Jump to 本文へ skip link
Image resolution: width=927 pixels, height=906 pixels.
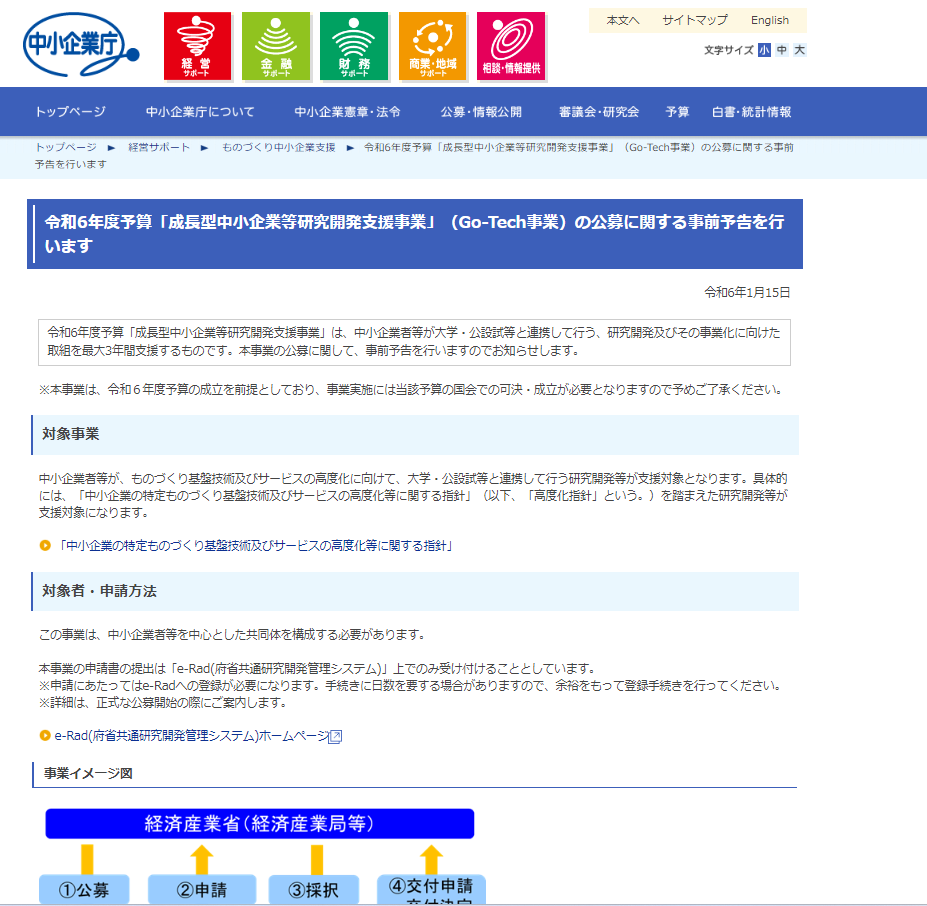[622, 20]
